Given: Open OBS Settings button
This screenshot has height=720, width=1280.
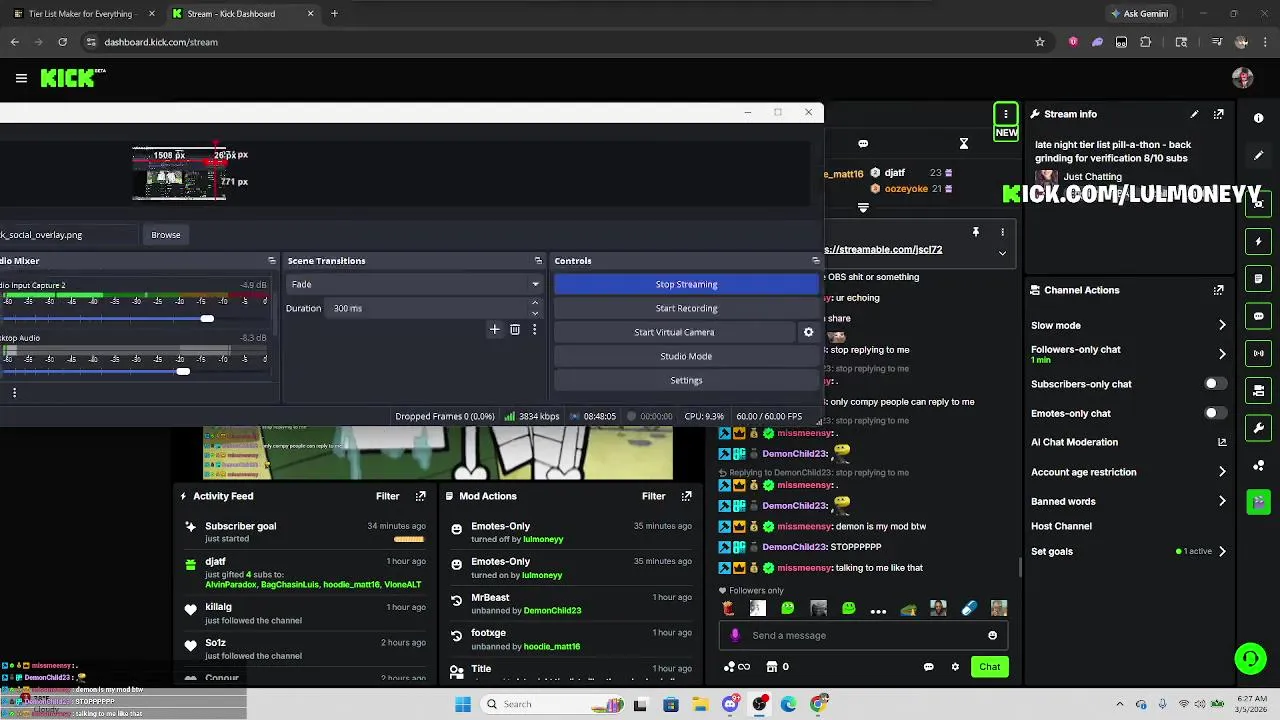Looking at the screenshot, I should [686, 380].
